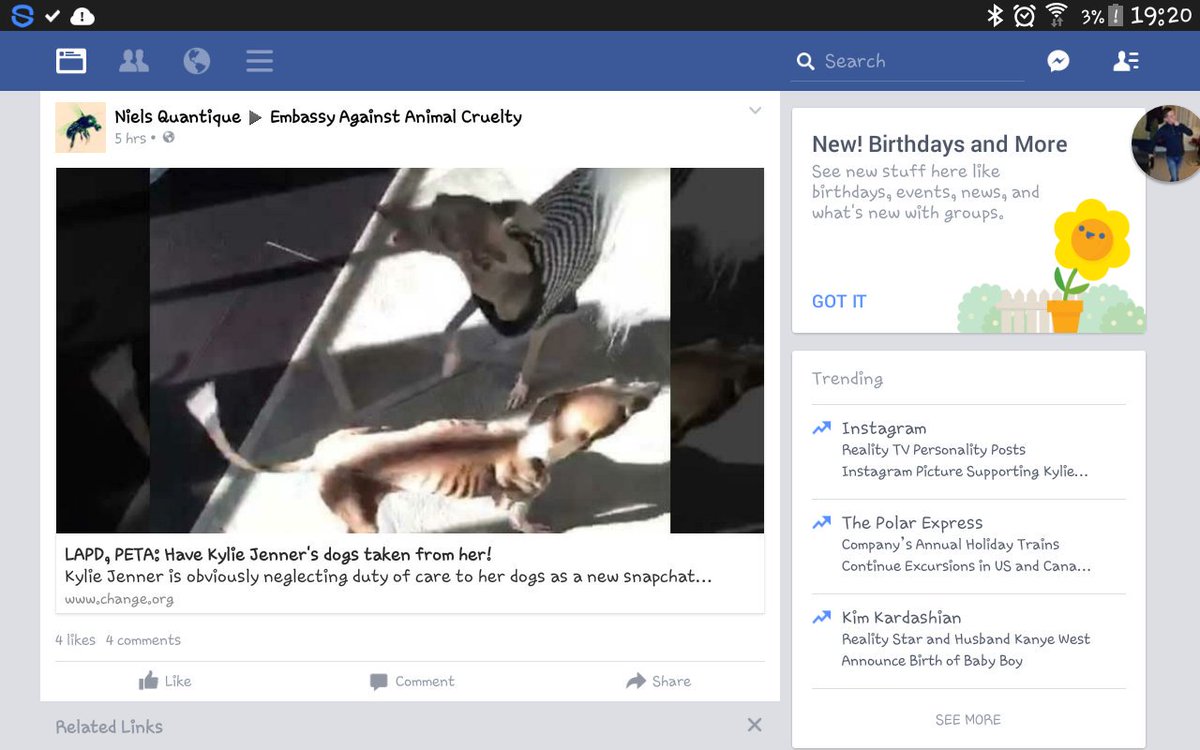Screen dimensions: 1200x750
Task: Tap the checkmark notification icon
Action: (52, 16)
